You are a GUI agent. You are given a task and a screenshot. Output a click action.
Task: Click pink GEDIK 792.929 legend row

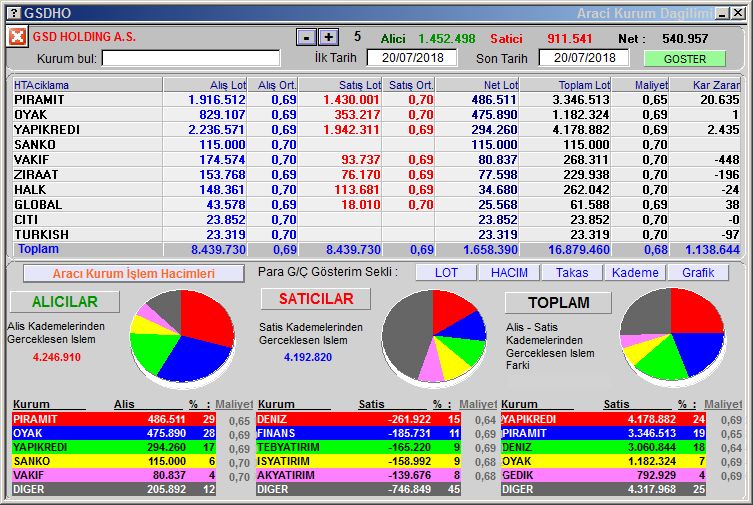(603, 475)
